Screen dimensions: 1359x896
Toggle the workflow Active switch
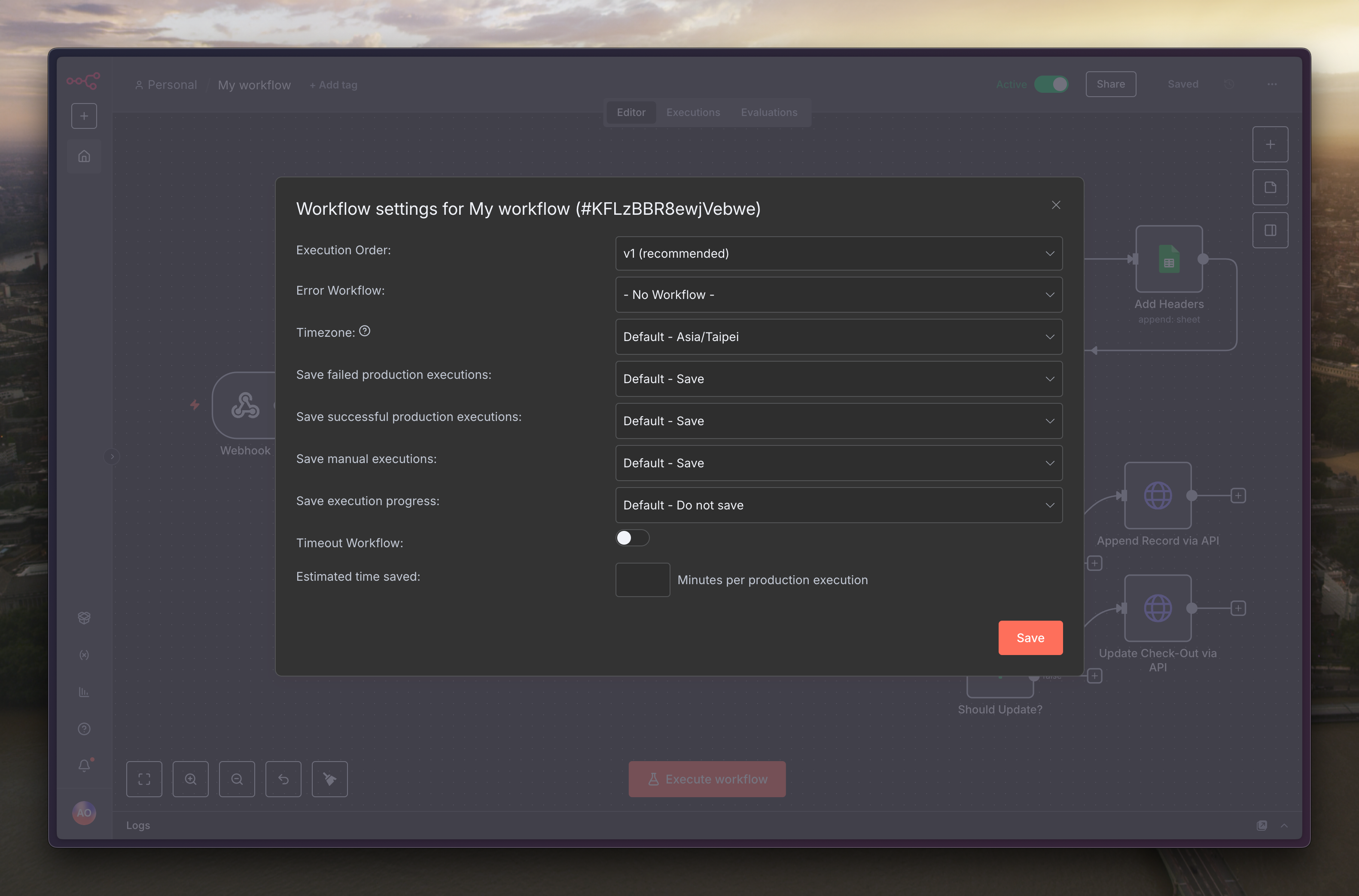coord(1051,85)
